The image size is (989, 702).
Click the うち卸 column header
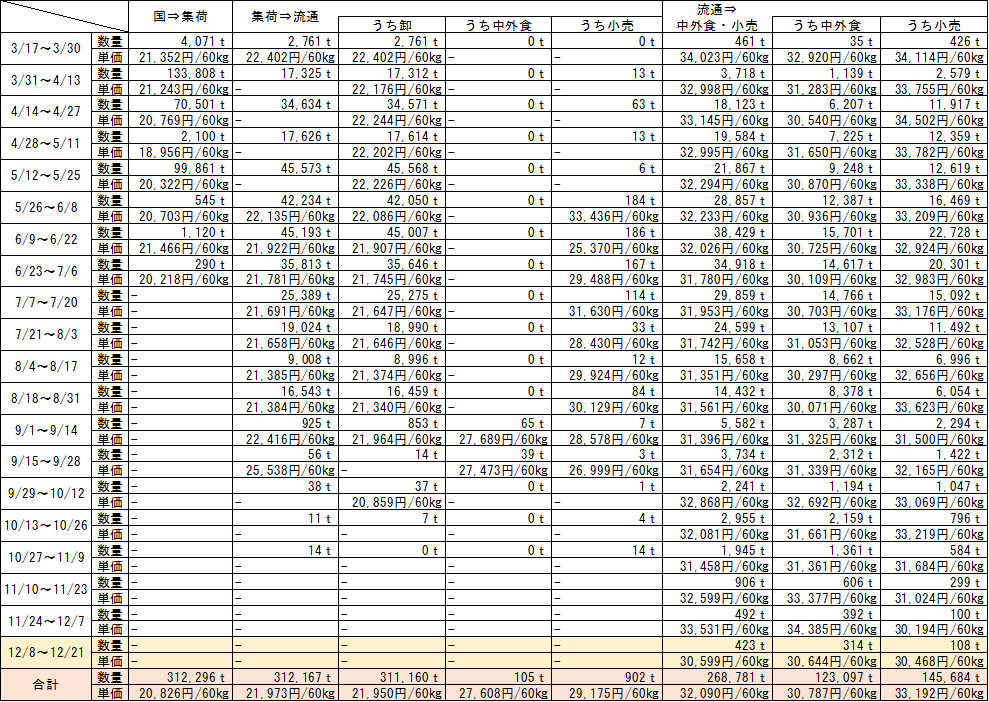coord(391,25)
